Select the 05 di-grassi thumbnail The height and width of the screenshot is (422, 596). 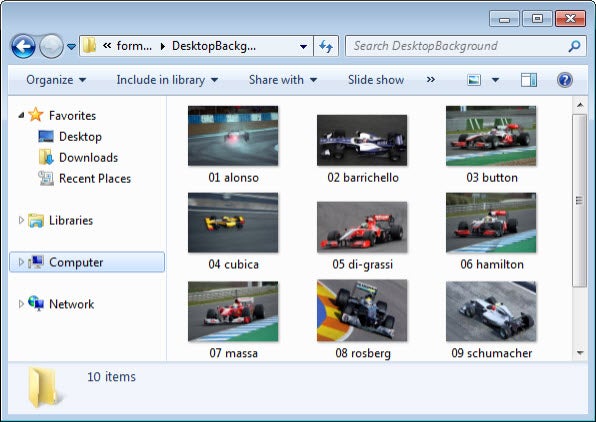pyautogui.click(x=362, y=227)
